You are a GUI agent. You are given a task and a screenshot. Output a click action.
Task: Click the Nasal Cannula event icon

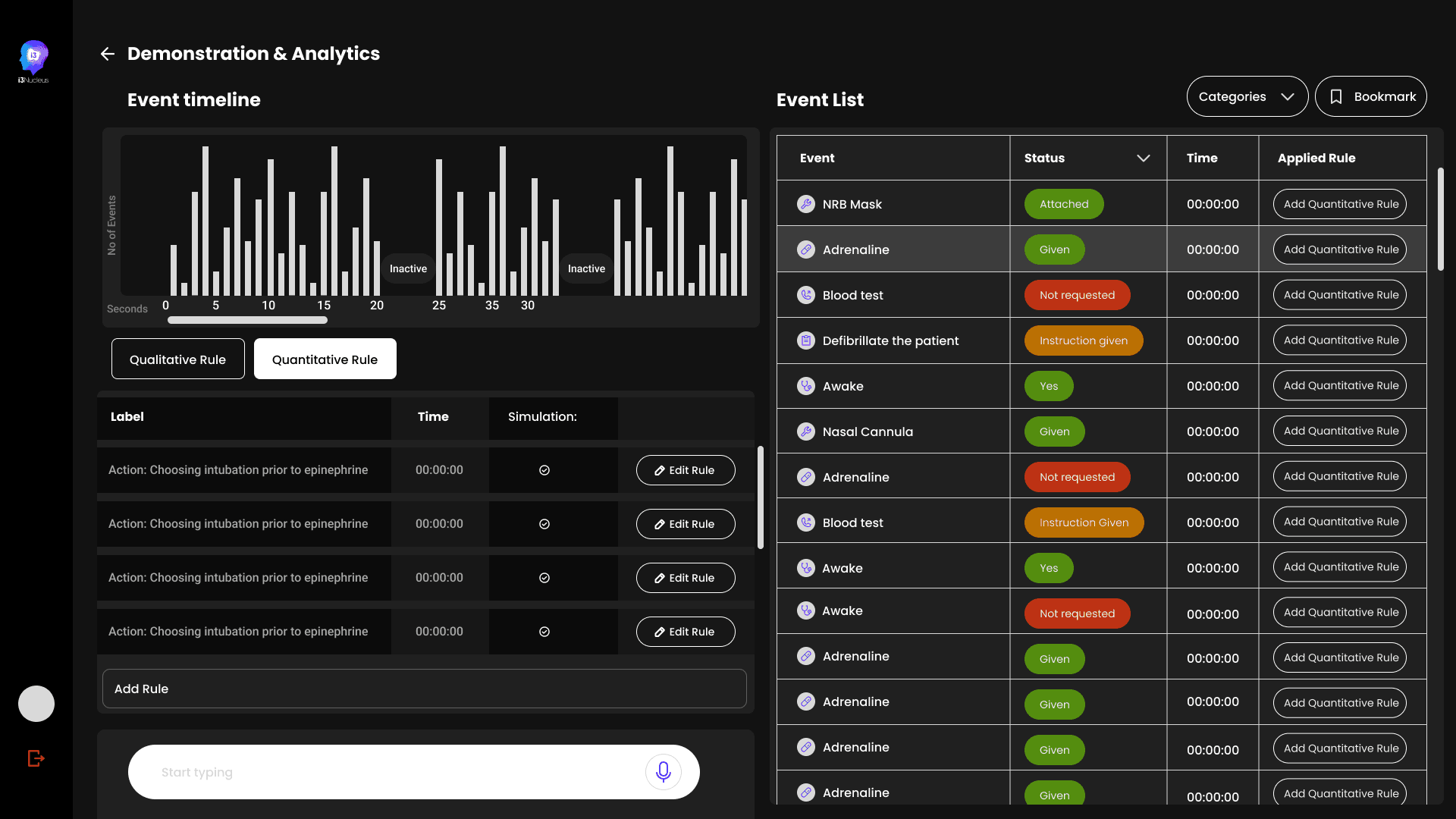(x=806, y=431)
